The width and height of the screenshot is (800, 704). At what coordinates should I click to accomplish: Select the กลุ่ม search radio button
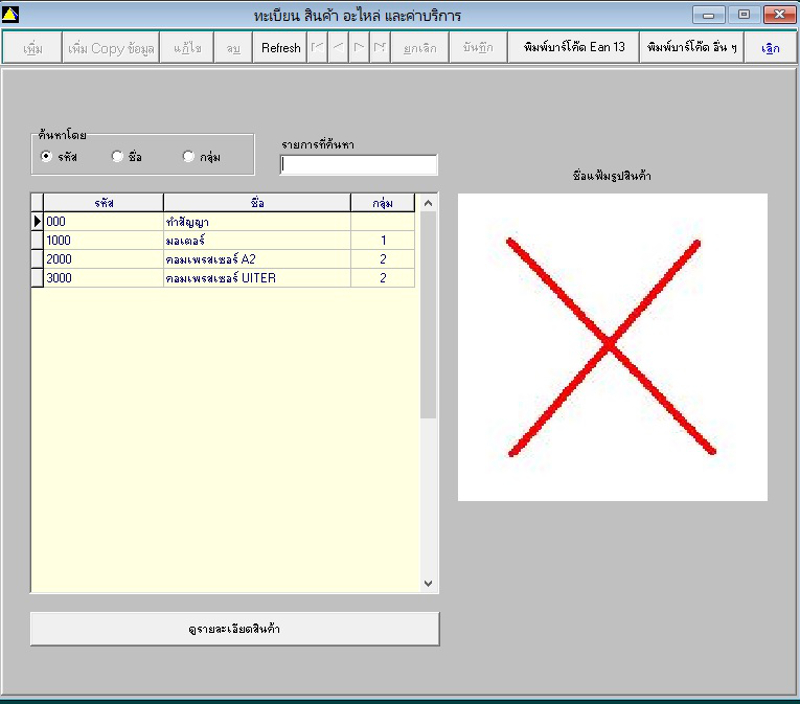(x=188, y=157)
